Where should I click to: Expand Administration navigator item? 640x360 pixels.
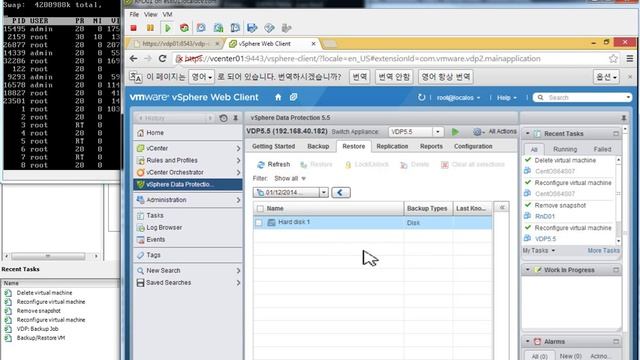pos(238,200)
